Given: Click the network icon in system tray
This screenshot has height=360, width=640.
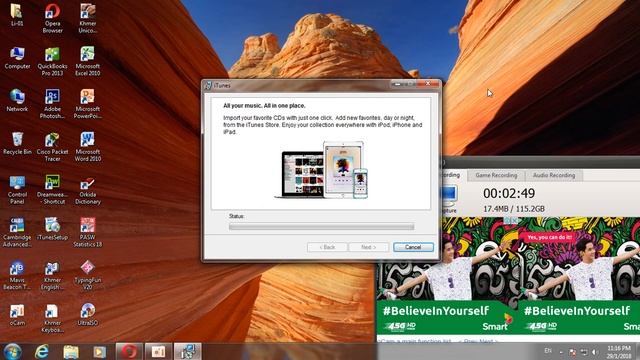Looking at the screenshot, I should [584, 352].
